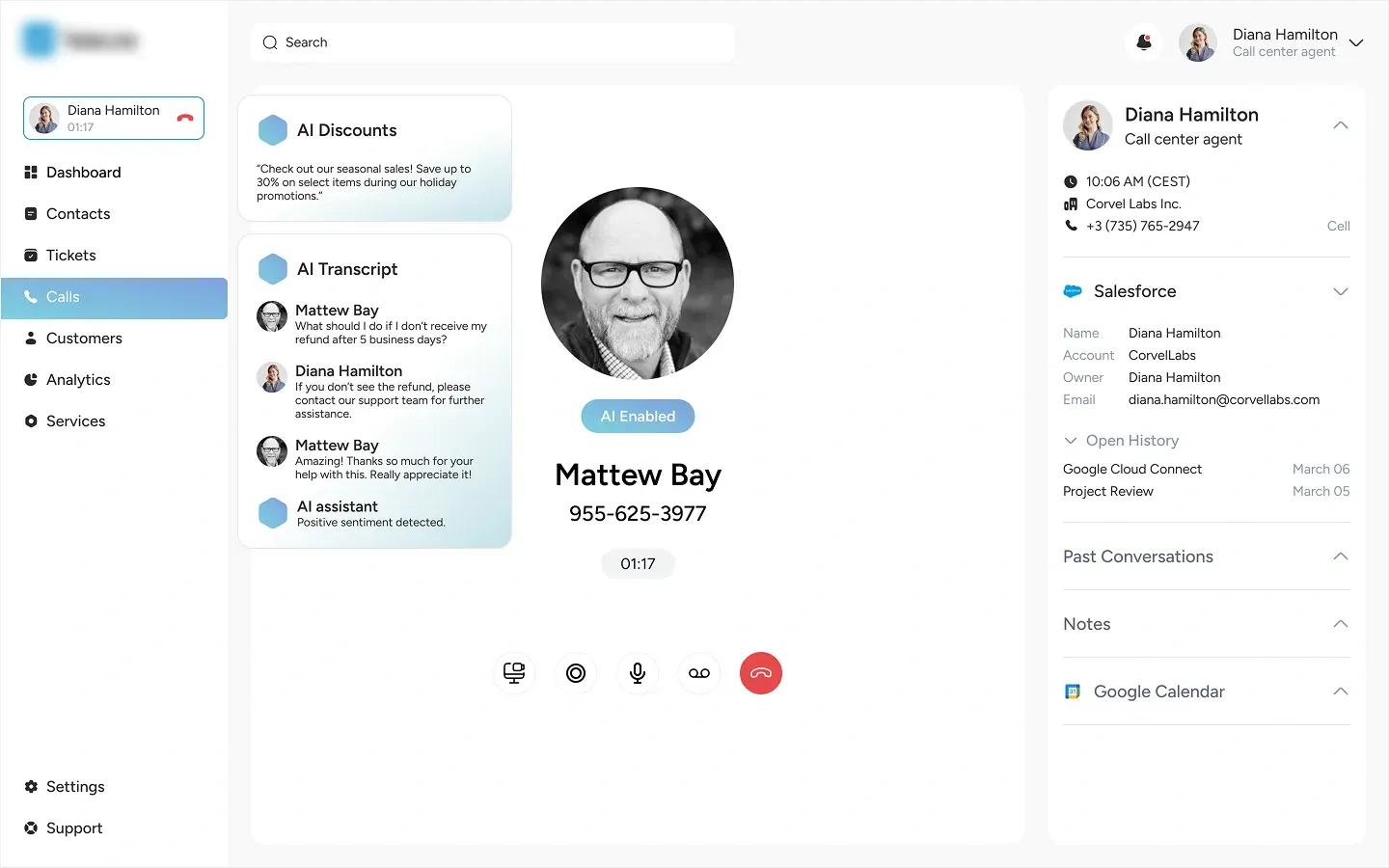This screenshot has height=868, width=1389.
Task: Switch to the Contacts section
Action: tap(77, 213)
